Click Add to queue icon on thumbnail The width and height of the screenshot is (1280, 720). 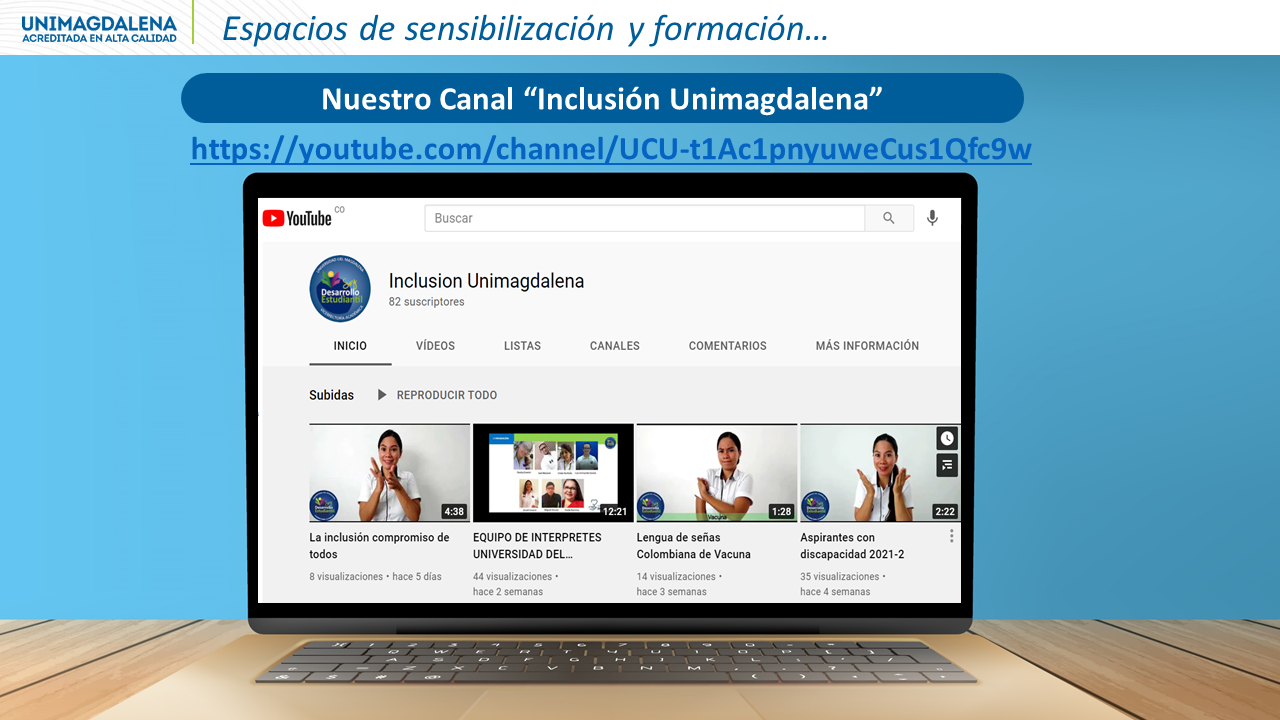[947, 465]
